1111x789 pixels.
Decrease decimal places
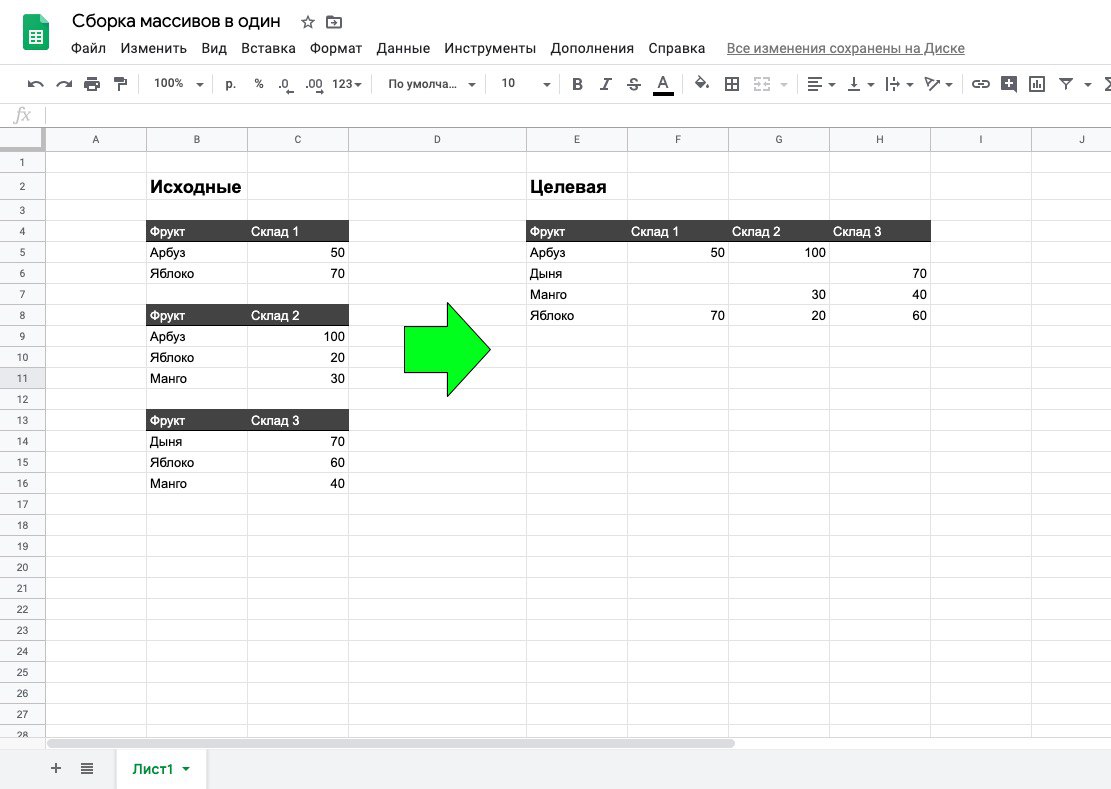[285, 84]
